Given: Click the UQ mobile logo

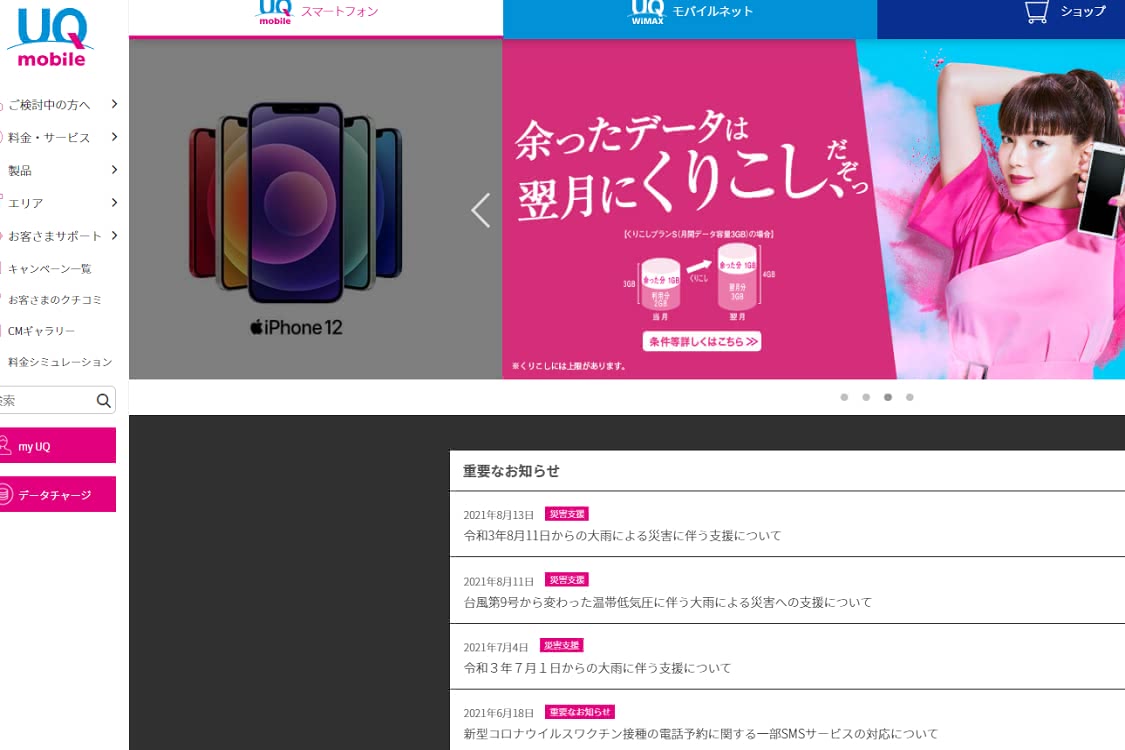Looking at the screenshot, I should click(50, 37).
